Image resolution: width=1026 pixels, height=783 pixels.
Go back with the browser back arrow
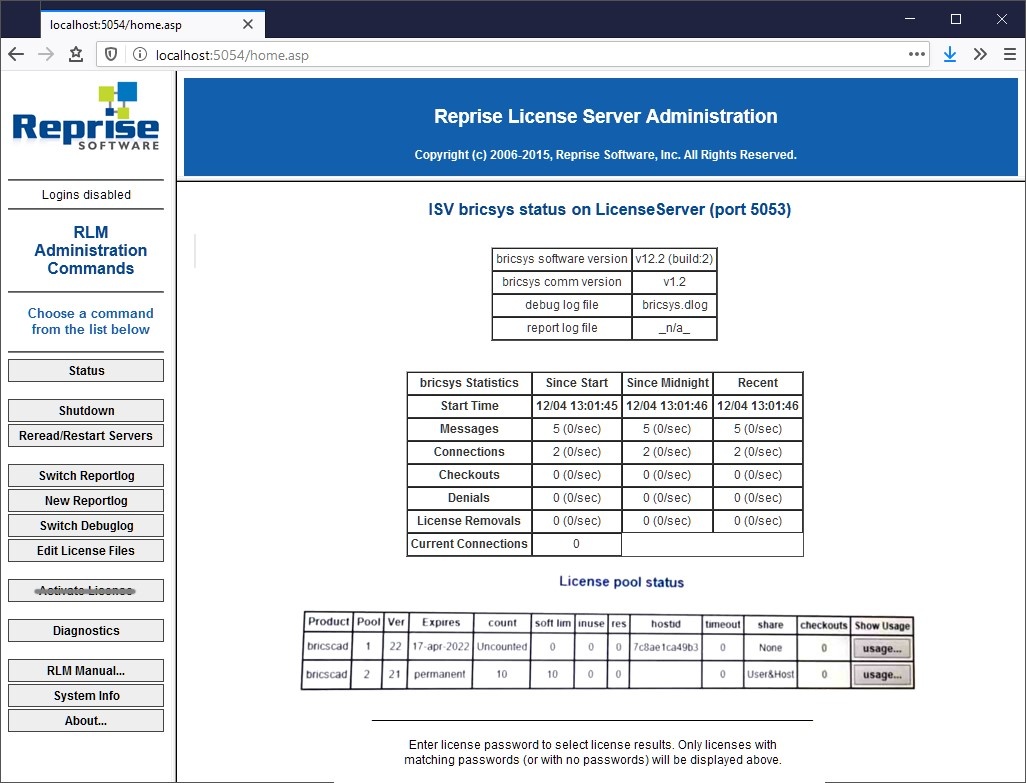point(16,54)
